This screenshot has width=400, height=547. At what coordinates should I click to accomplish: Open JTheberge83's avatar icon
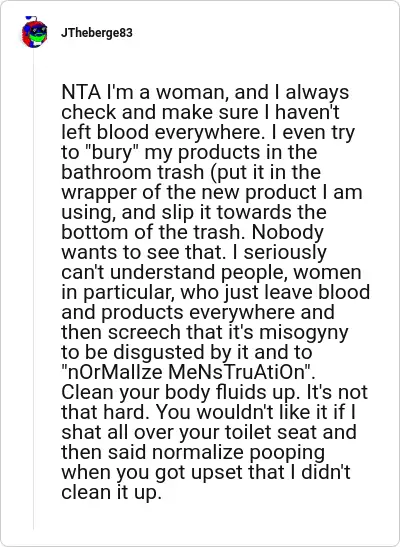(34, 32)
